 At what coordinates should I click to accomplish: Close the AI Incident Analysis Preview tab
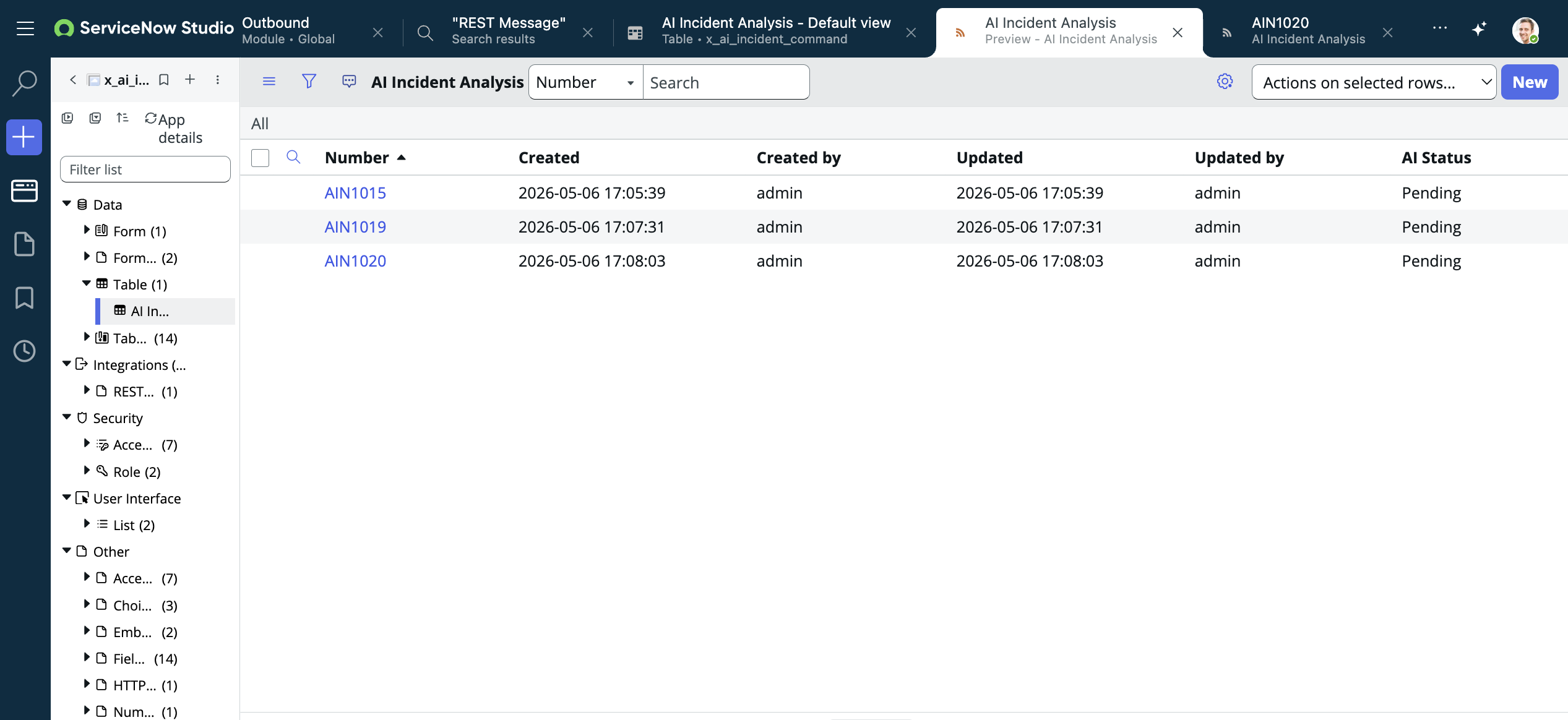pos(1178,32)
